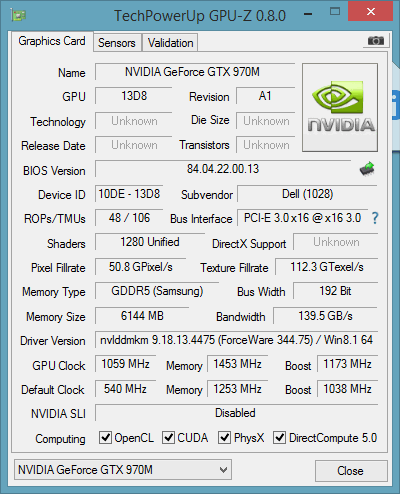Click the BIOS Version field
This screenshot has height=494, width=400.
(223, 169)
